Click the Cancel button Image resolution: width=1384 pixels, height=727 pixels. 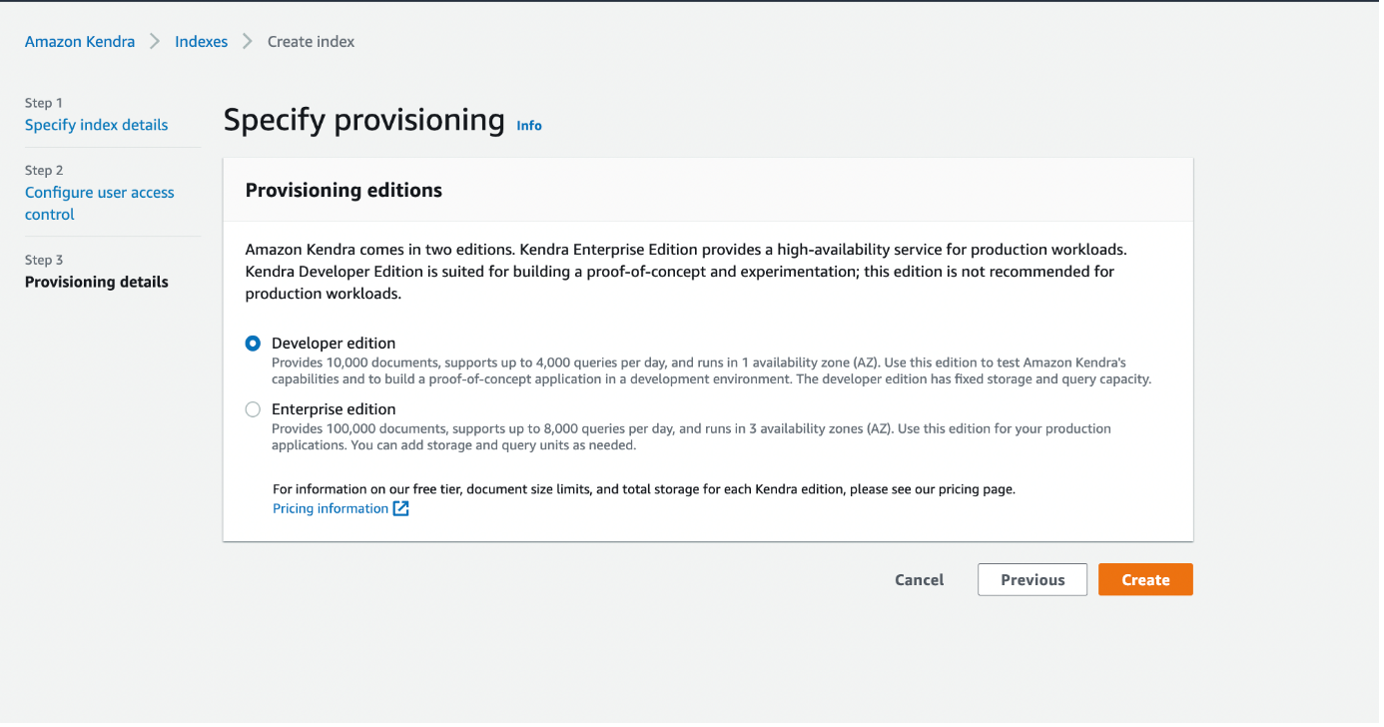[x=919, y=581]
